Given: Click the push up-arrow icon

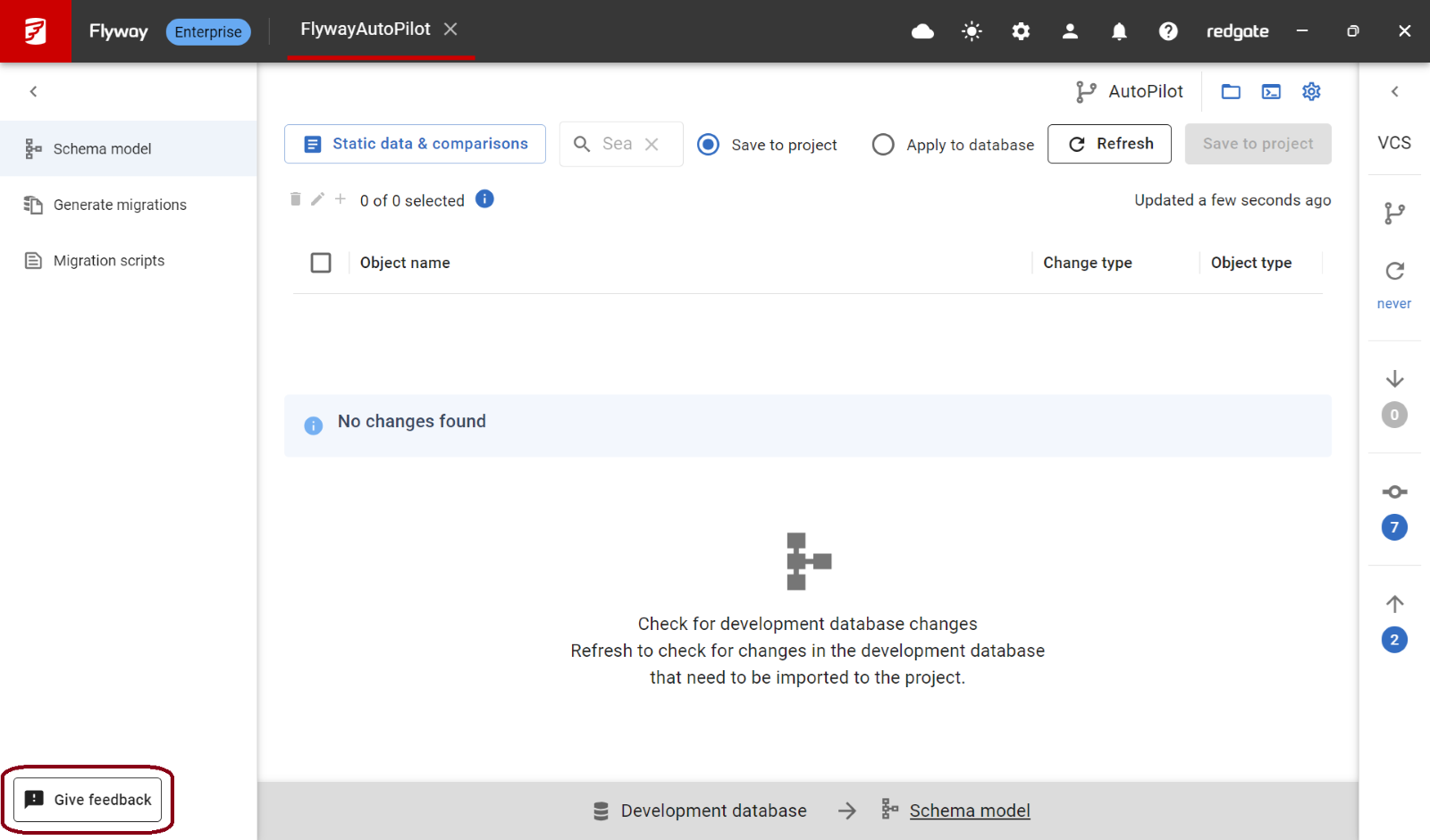Looking at the screenshot, I should [1394, 604].
